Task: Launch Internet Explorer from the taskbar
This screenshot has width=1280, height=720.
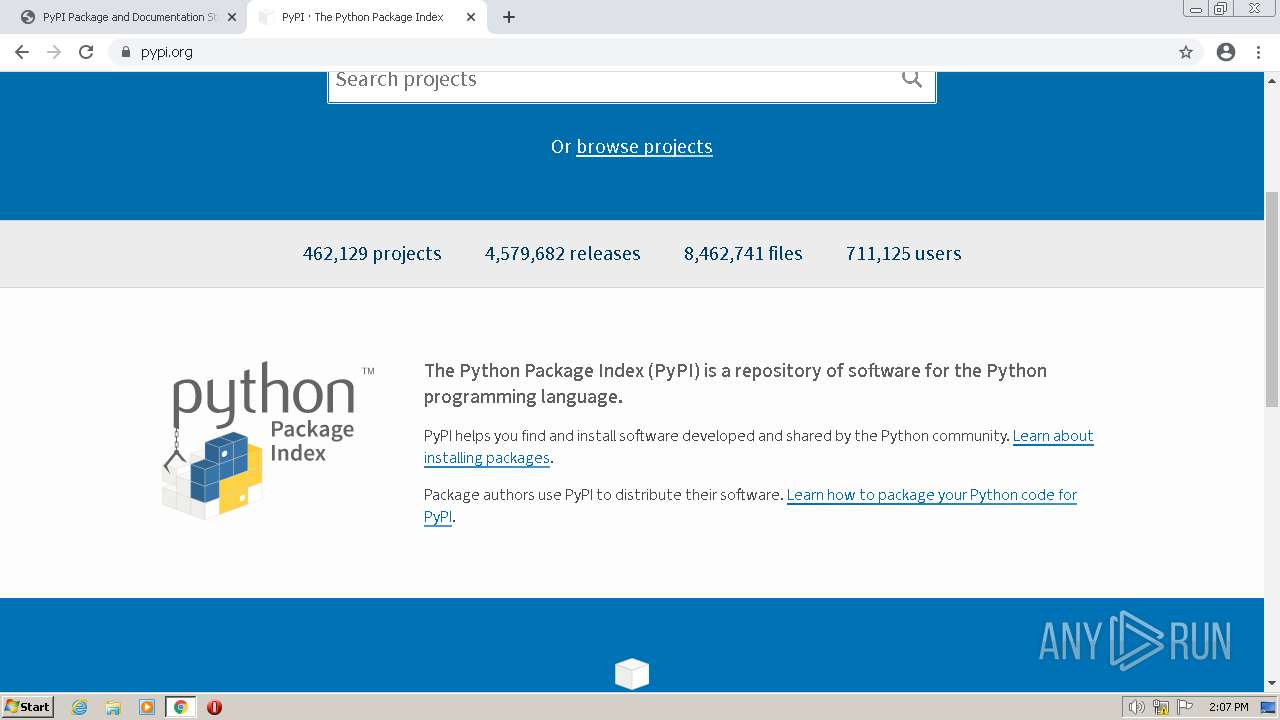Action: 80,707
